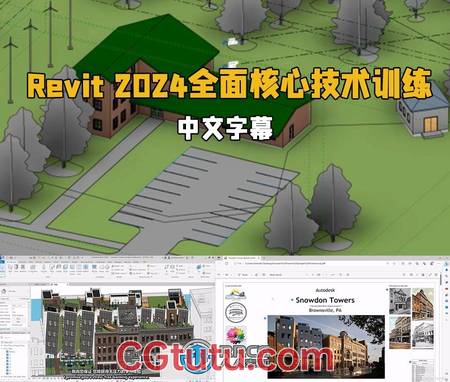This screenshot has width=450, height=382.
Task: Select the Railing tool in Revit ribbon
Action: 94,268
